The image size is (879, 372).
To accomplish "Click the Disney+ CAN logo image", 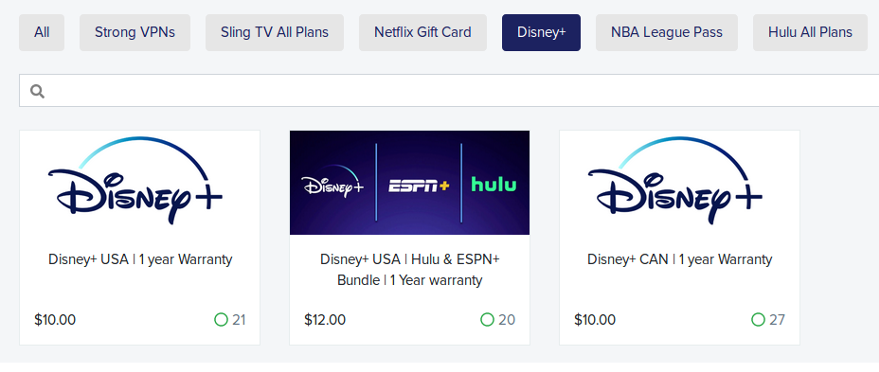I will (679, 183).
